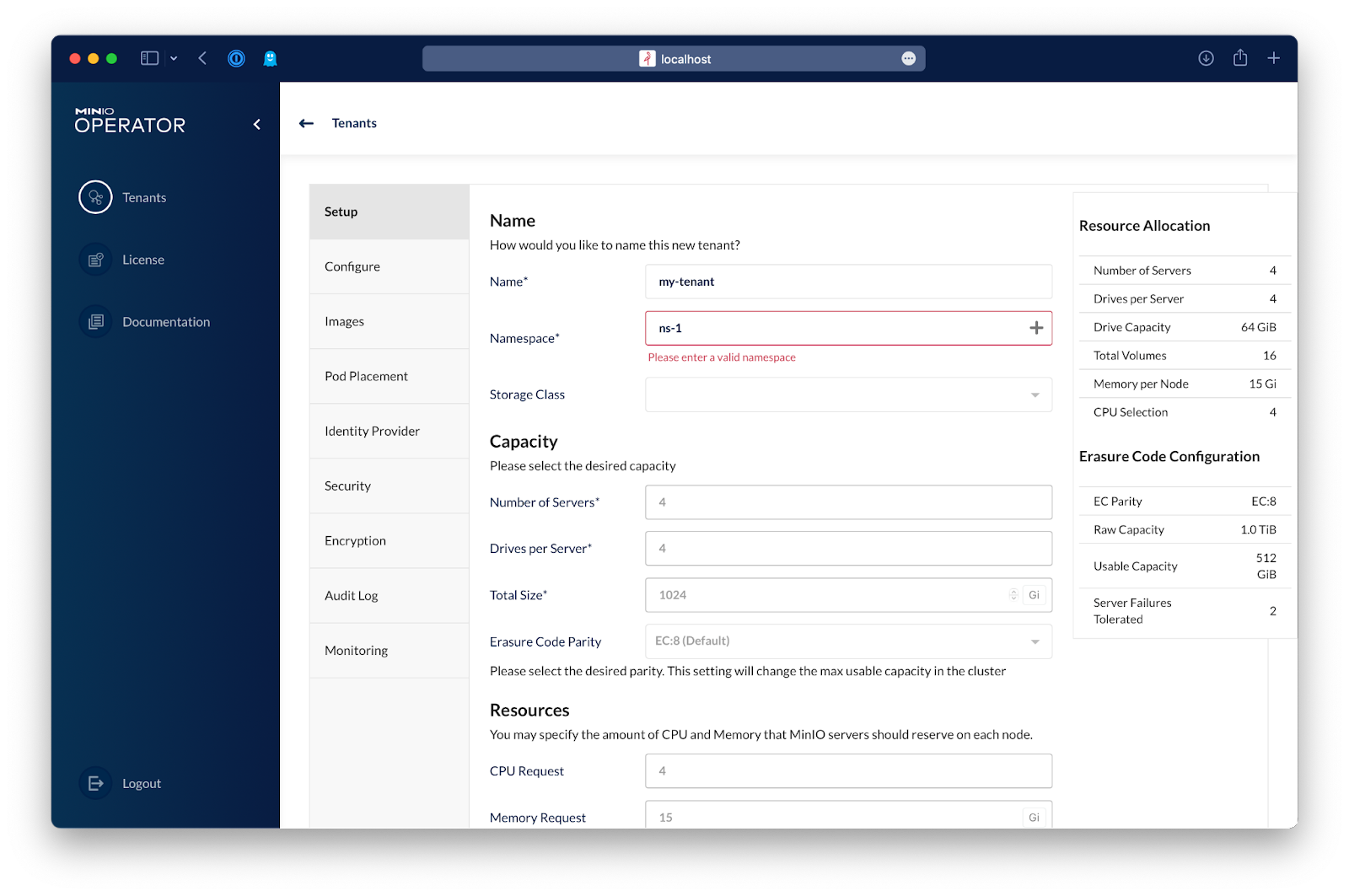Viewport: 1349px width, 896px height.
Task: Click the Total Size stepper arrows
Action: tap(1013, 595)
